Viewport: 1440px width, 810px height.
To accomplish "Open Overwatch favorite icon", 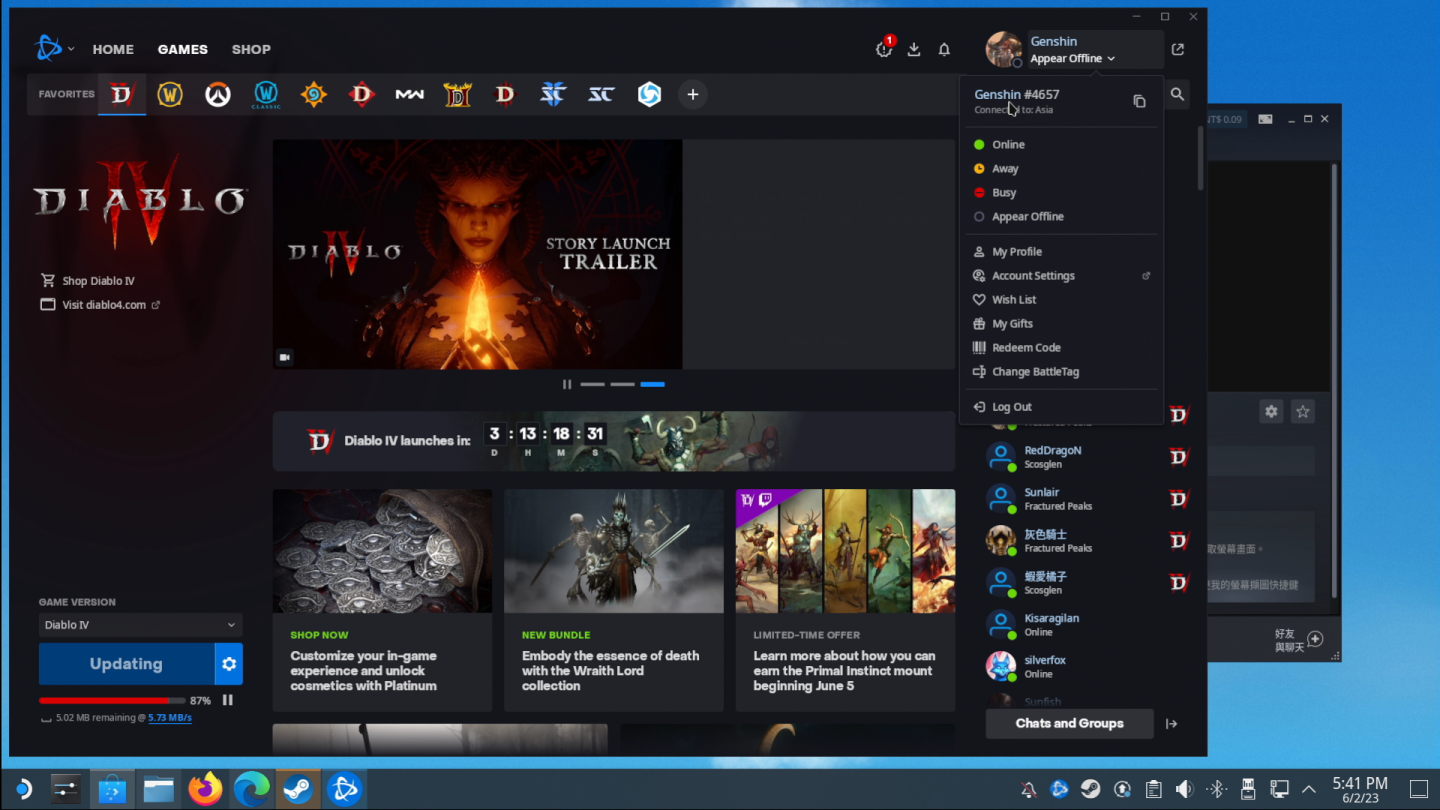I will tap(218, 95).
